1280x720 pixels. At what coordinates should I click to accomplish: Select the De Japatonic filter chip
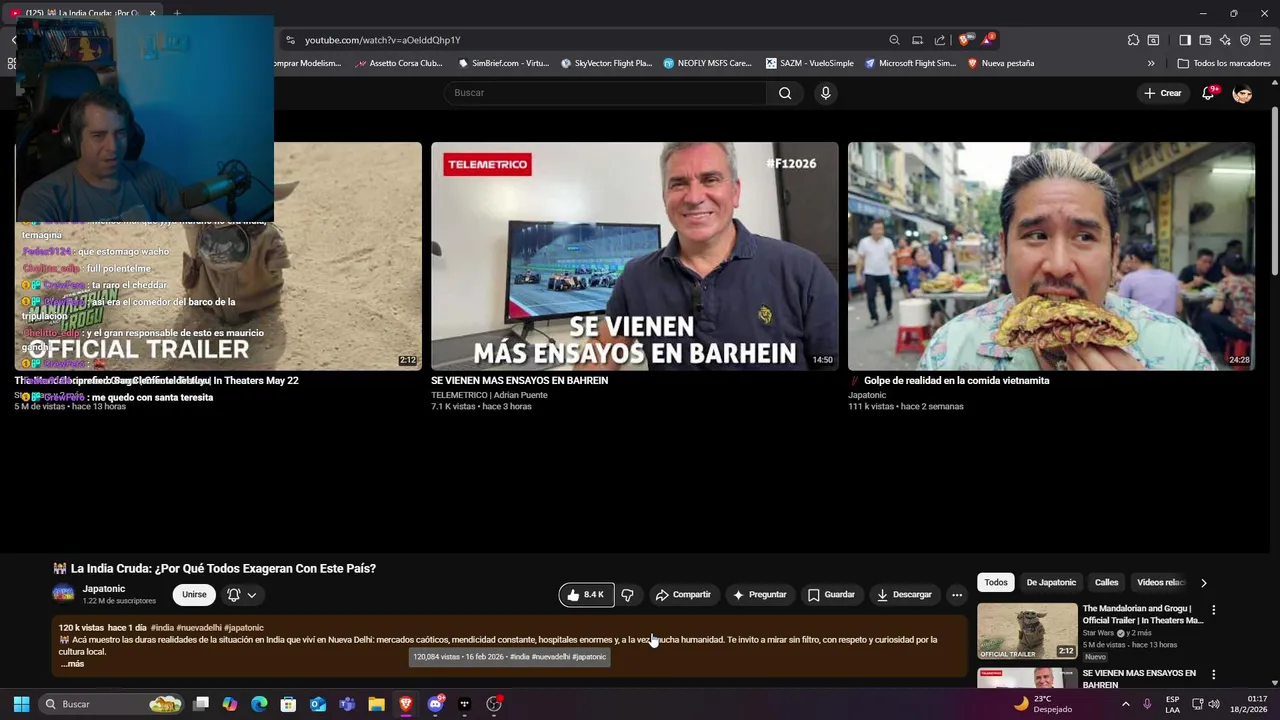pos(1051,582)
